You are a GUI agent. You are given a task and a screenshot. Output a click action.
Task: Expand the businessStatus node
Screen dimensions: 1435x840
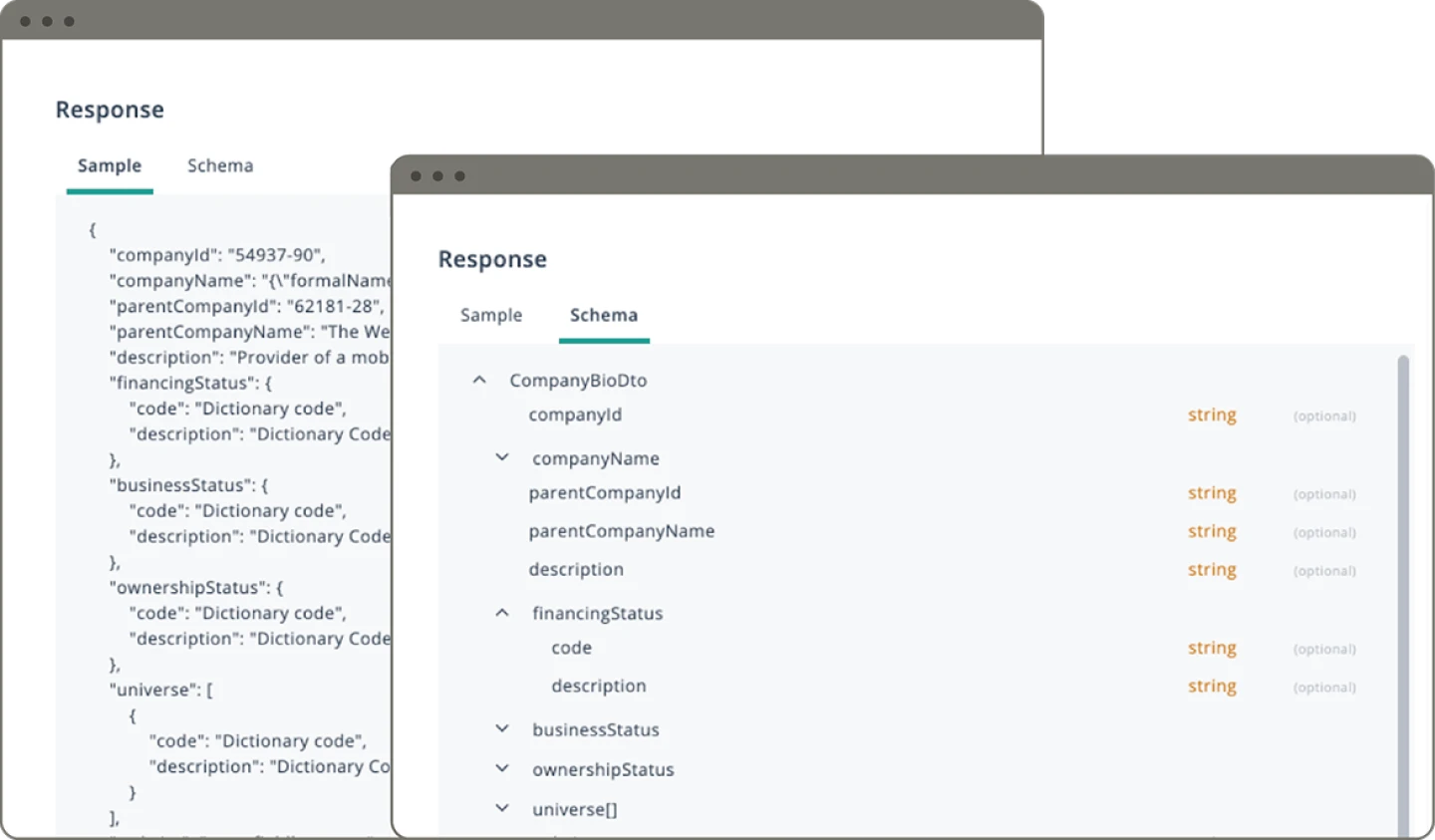(x=502, y=728)
